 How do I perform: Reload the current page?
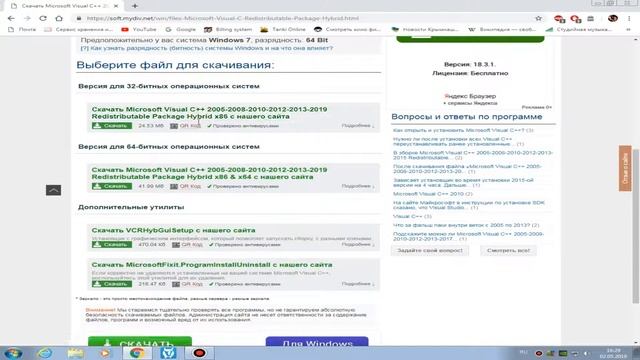(43, 18)
